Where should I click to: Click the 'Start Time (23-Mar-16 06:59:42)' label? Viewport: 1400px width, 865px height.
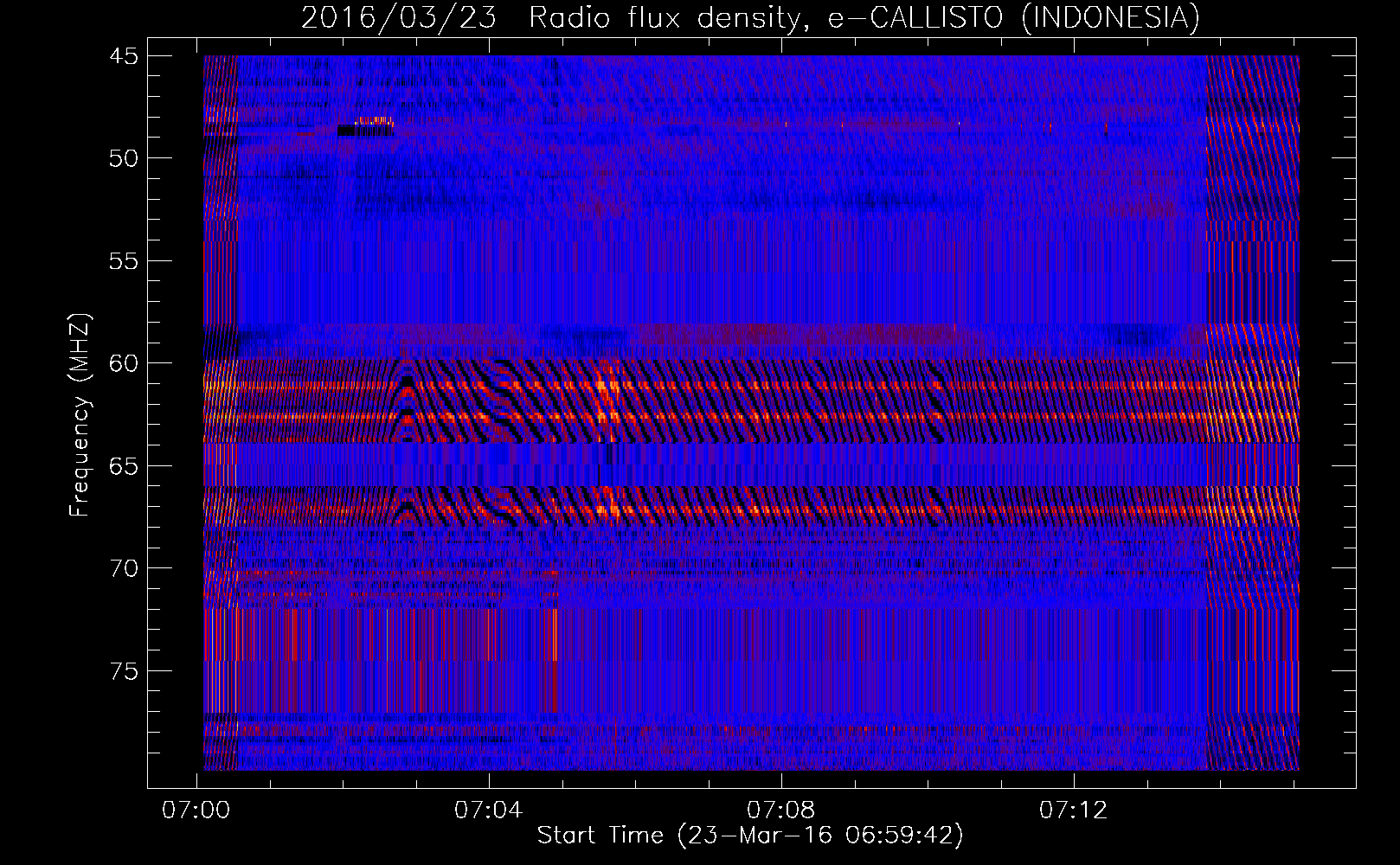(750, 836)
